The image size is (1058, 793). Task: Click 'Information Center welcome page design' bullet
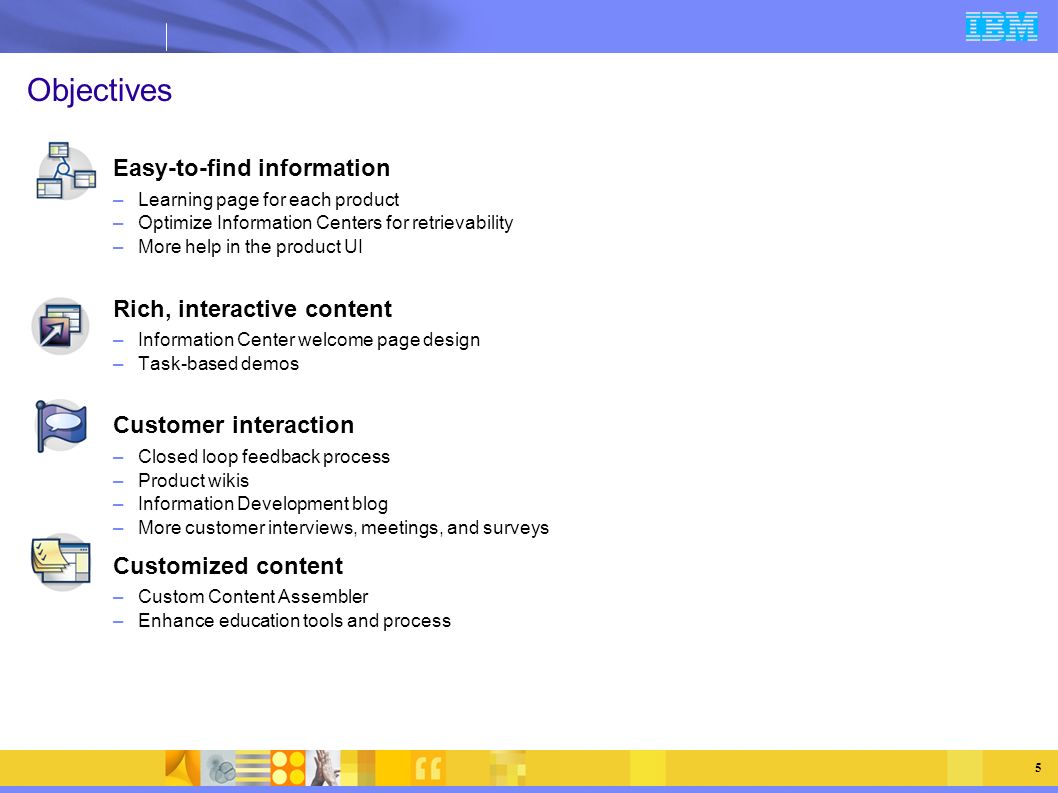click(x=309, y=339)
